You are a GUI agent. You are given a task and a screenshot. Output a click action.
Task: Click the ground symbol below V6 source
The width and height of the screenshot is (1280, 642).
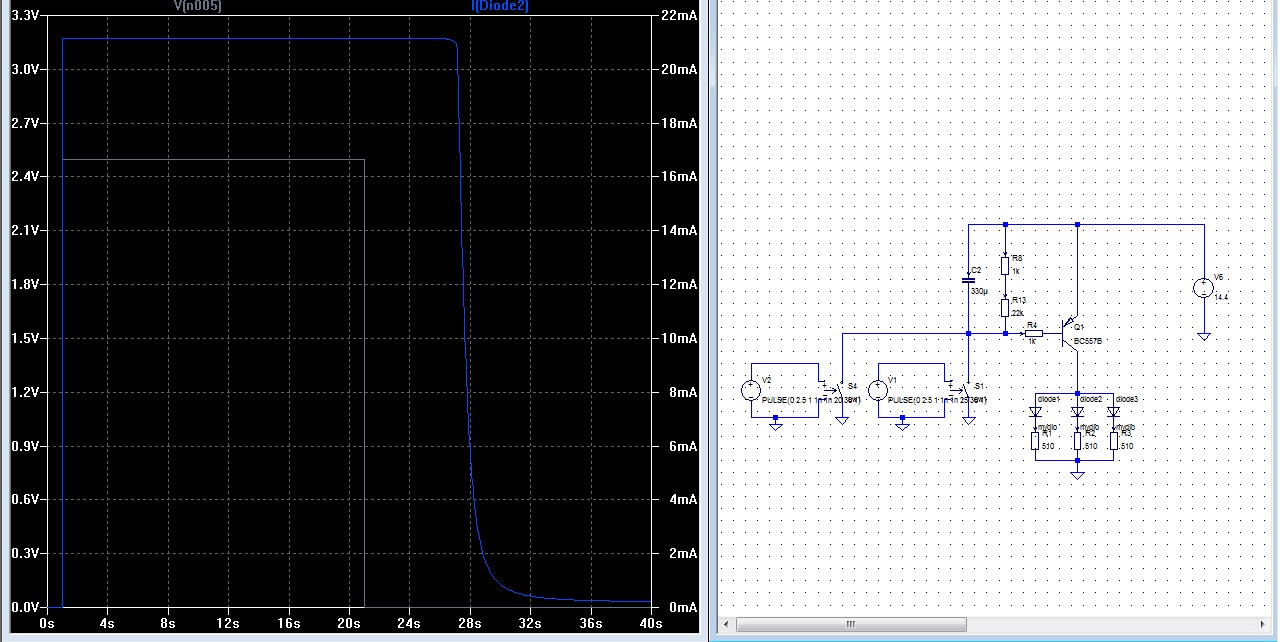1203,337
